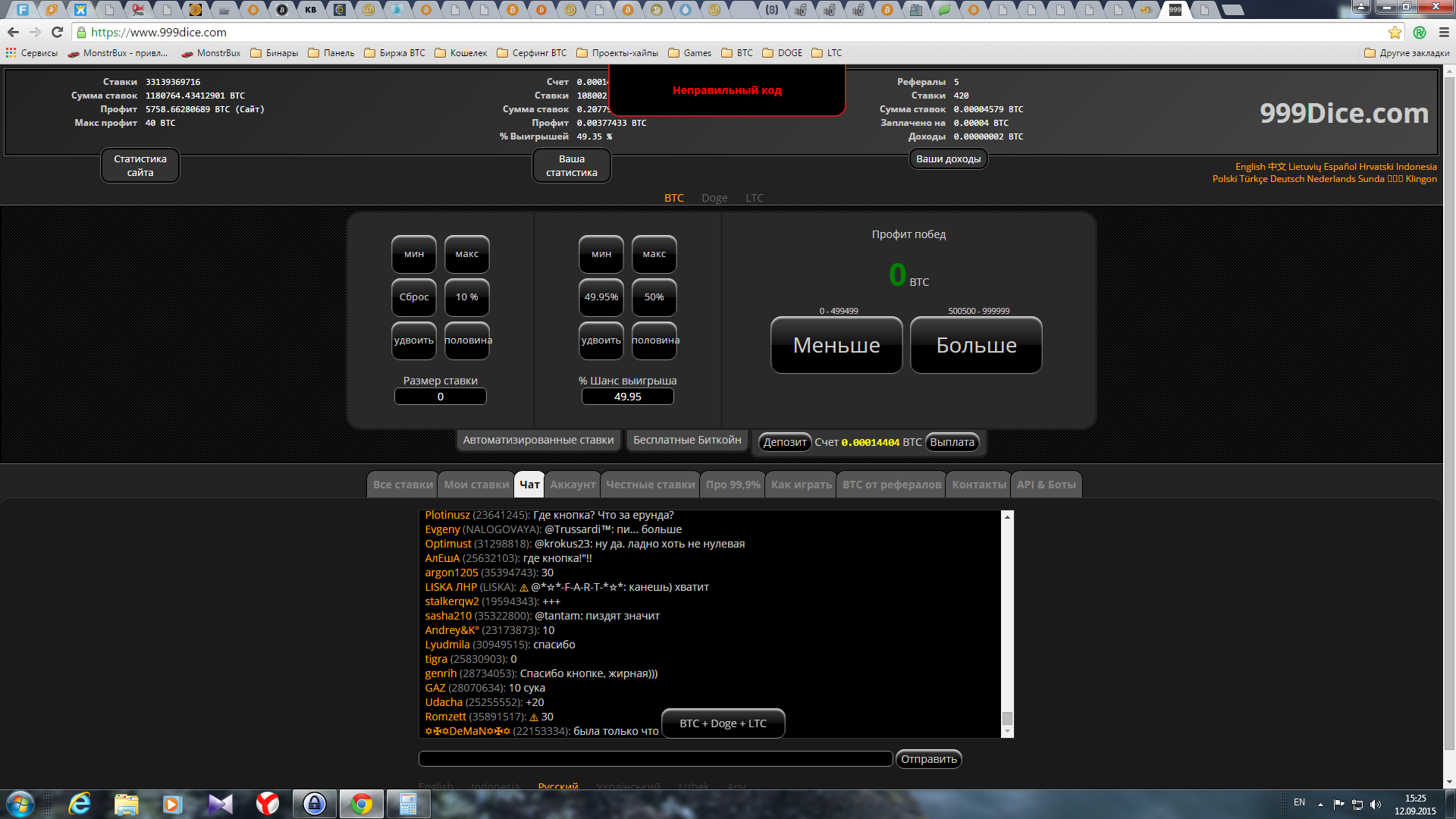1456x819 pixels.
Task: Open Windows Start menu orb
Action: coord(20,803)
